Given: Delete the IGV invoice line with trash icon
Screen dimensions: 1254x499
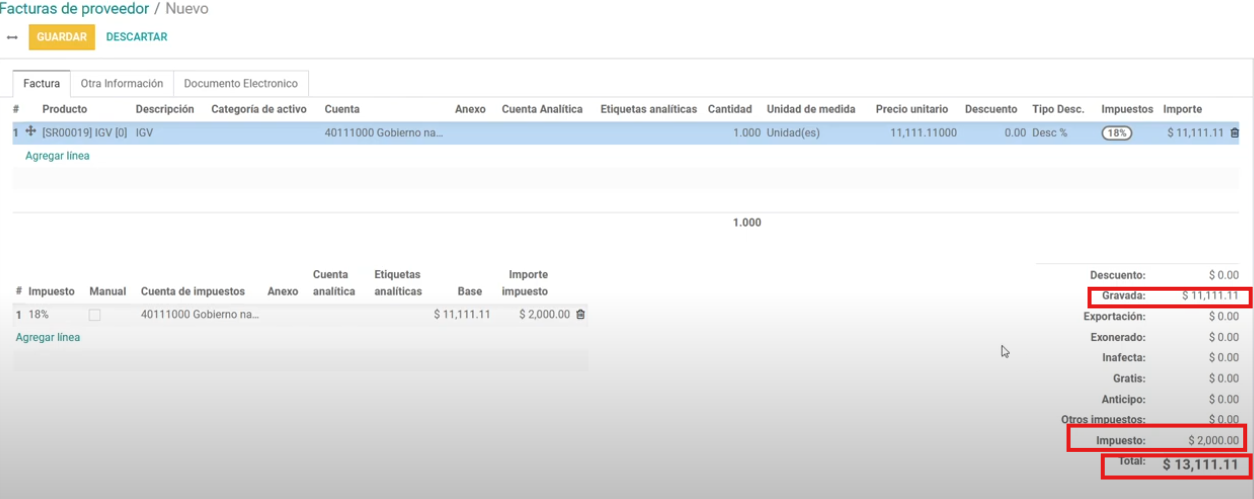Looking at the screenshot, I should (1234, 132).
